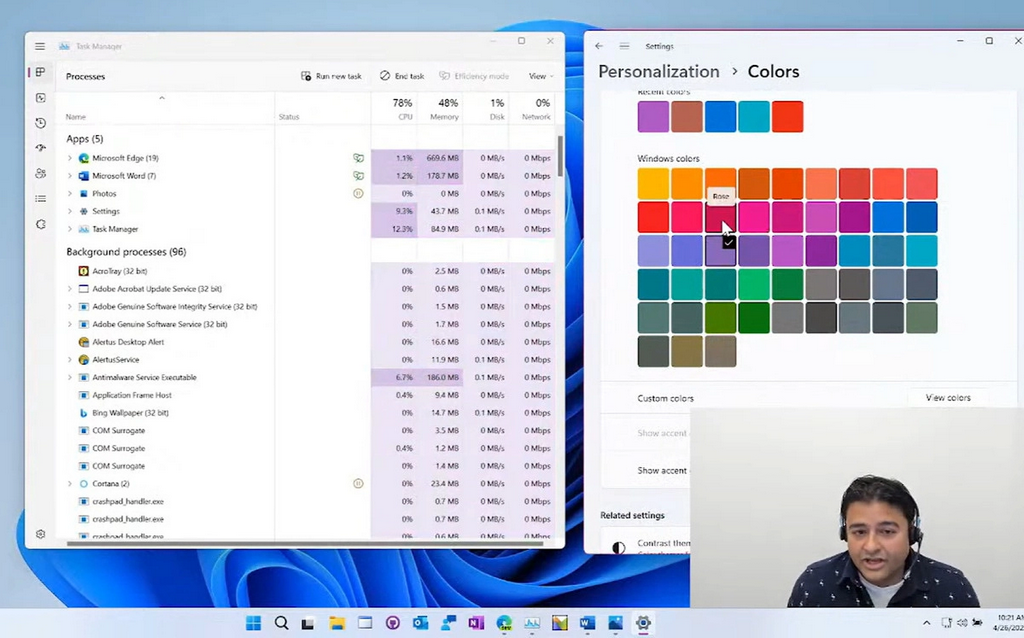Click Task Manager horizontal scrollbar at bottom
This screenshot has height=638, width=1024.
[304, 543]
